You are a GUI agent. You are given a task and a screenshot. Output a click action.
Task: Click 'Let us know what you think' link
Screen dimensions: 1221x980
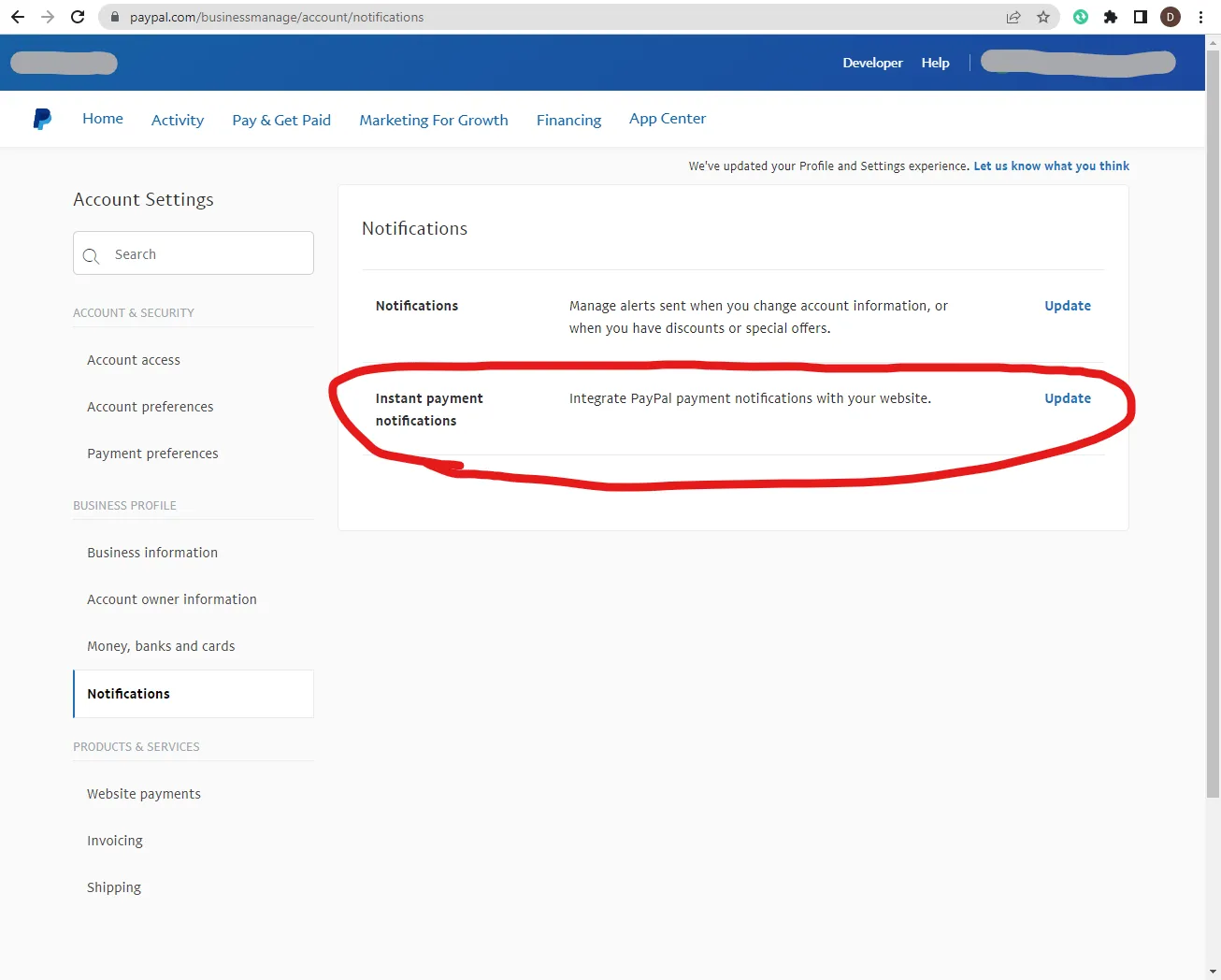[1052, 166]
